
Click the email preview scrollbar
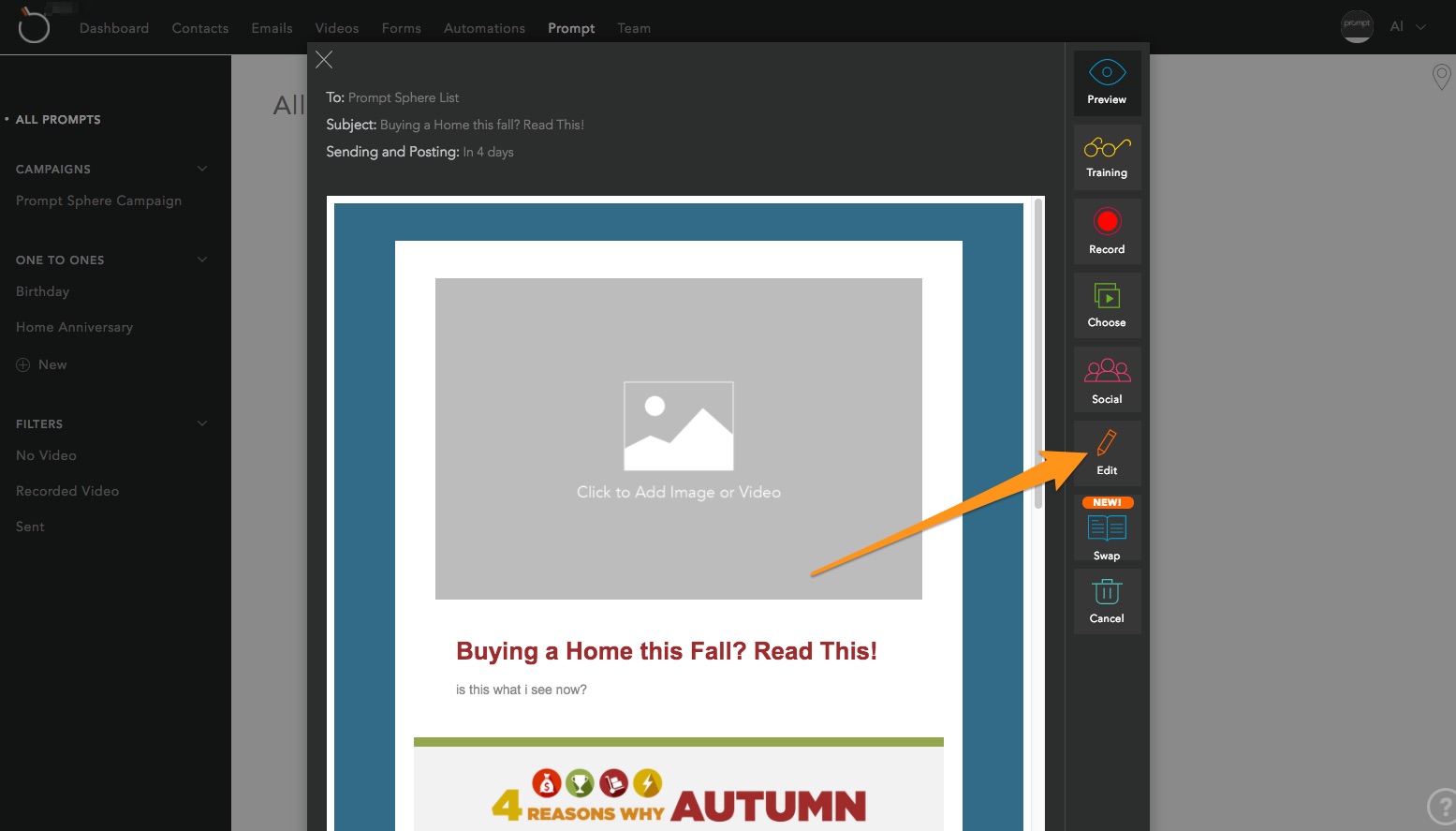pos(1037,354)
